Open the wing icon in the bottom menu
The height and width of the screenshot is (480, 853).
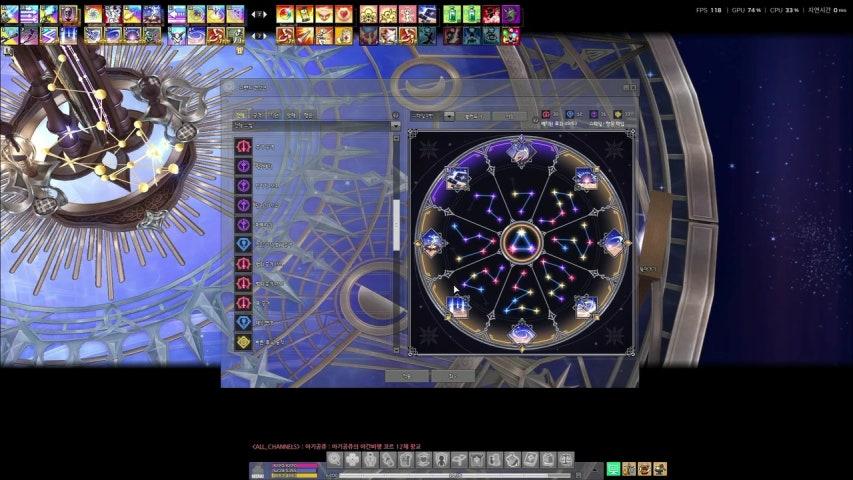(459, 460)
